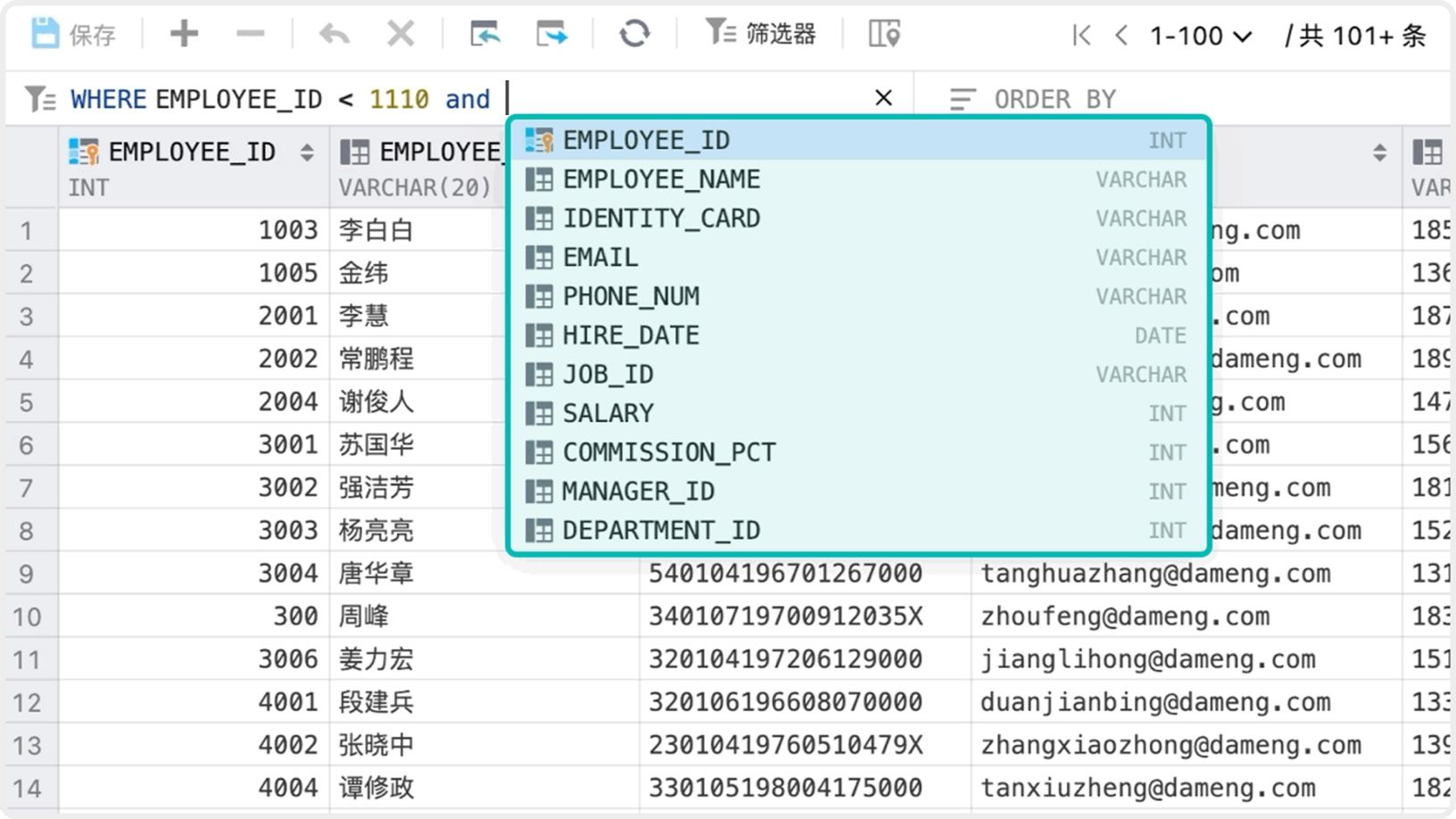This screenshot has width=1456, height=819.
Task: Click email tanghuazhang@dameng.com
Action: [x=1155, y=574]
